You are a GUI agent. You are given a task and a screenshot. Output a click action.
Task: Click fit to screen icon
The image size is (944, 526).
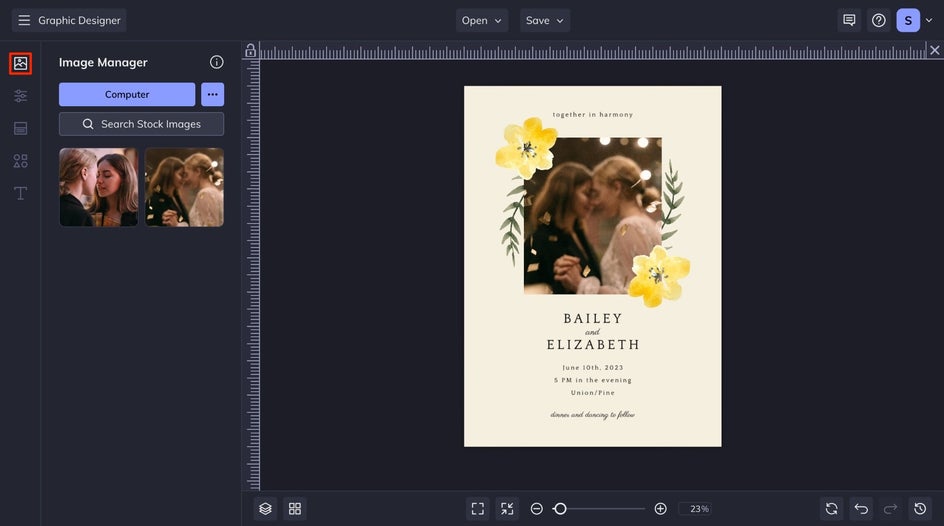tap(478, 509)
